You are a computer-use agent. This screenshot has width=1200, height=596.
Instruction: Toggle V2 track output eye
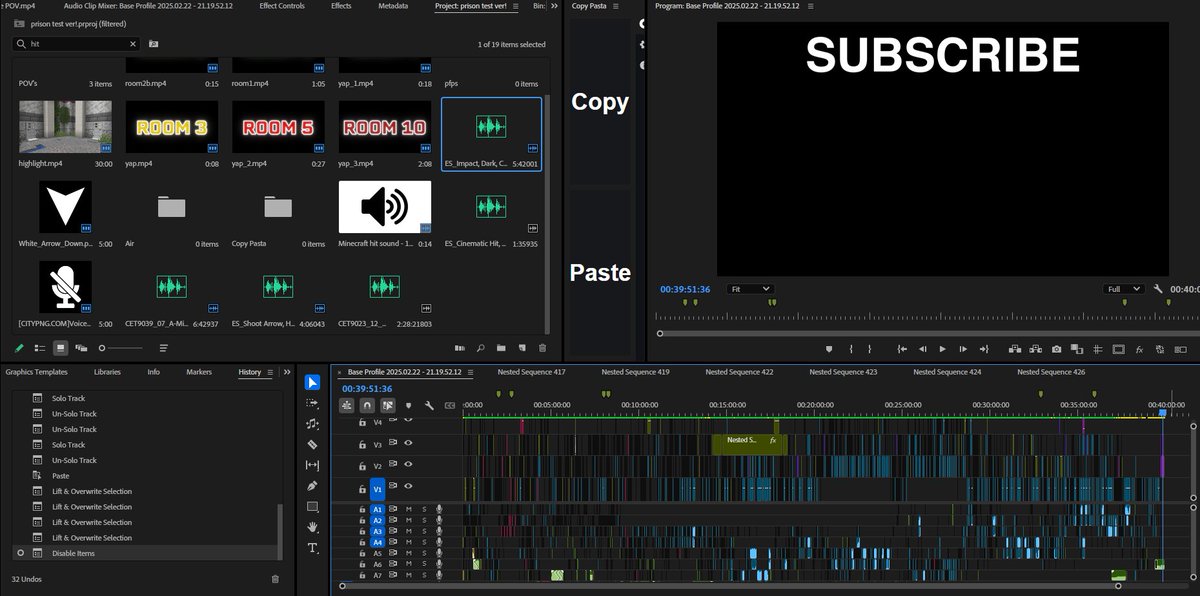408,465
